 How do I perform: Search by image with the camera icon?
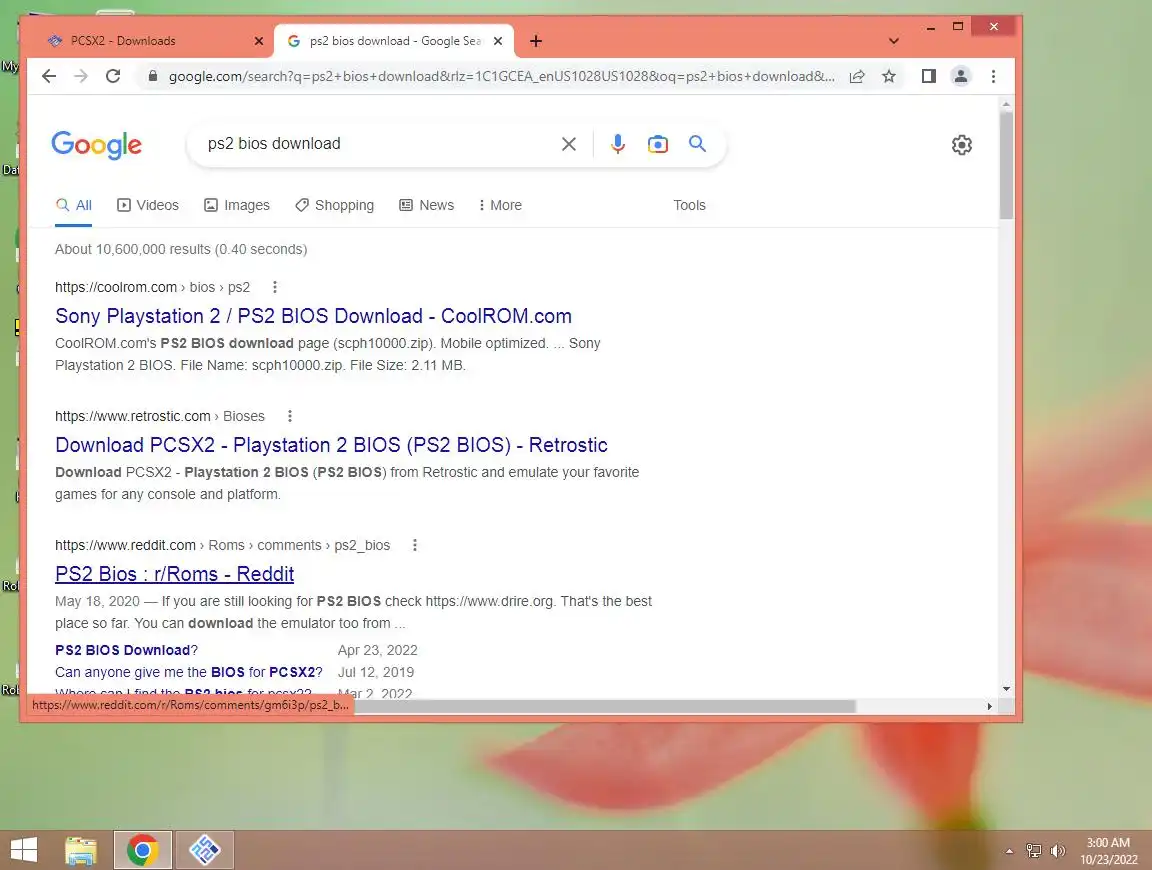[x=658, y=144]
